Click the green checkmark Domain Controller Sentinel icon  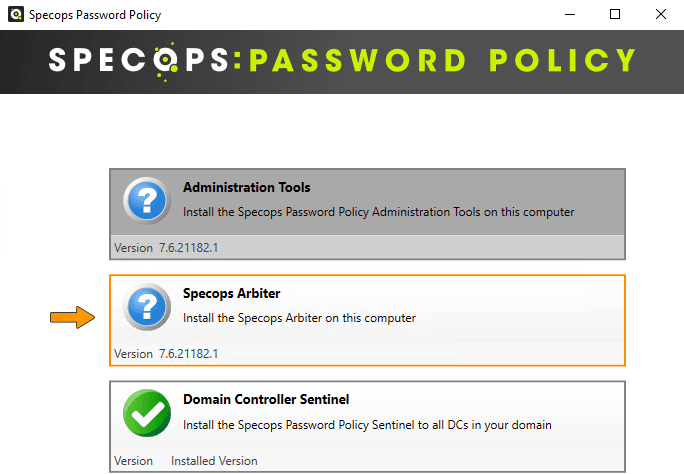[x=147, y=413]
